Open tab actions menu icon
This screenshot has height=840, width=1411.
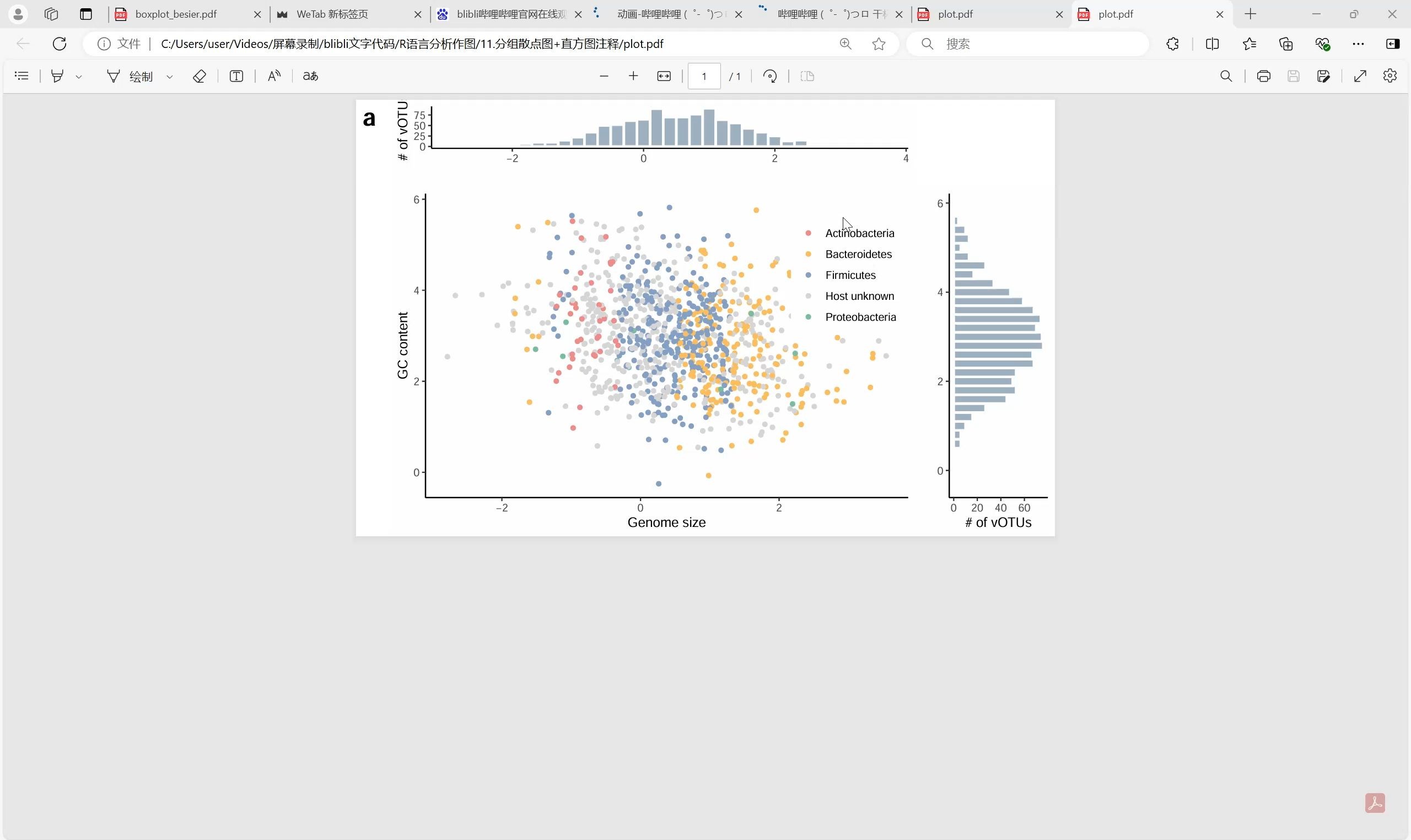[x=86, y=14]
